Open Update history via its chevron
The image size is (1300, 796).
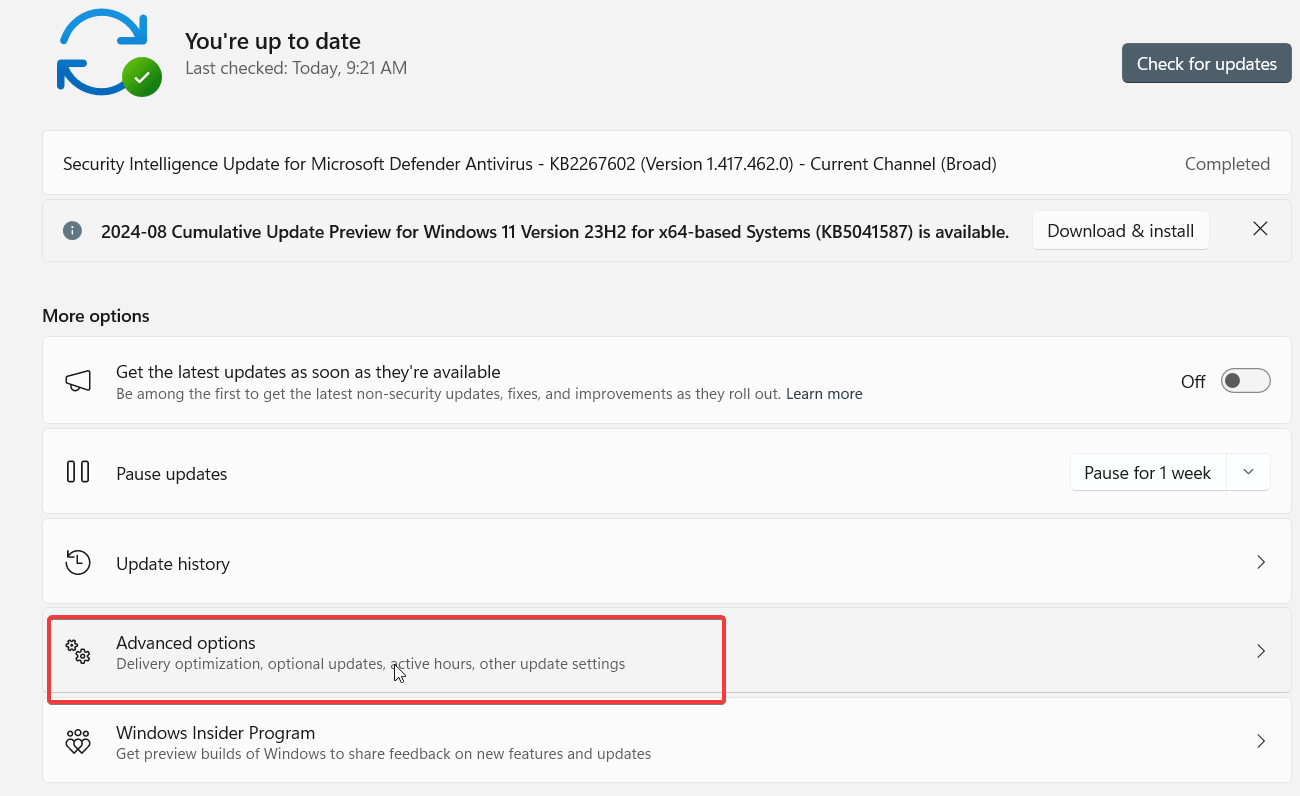(1261, 562)
